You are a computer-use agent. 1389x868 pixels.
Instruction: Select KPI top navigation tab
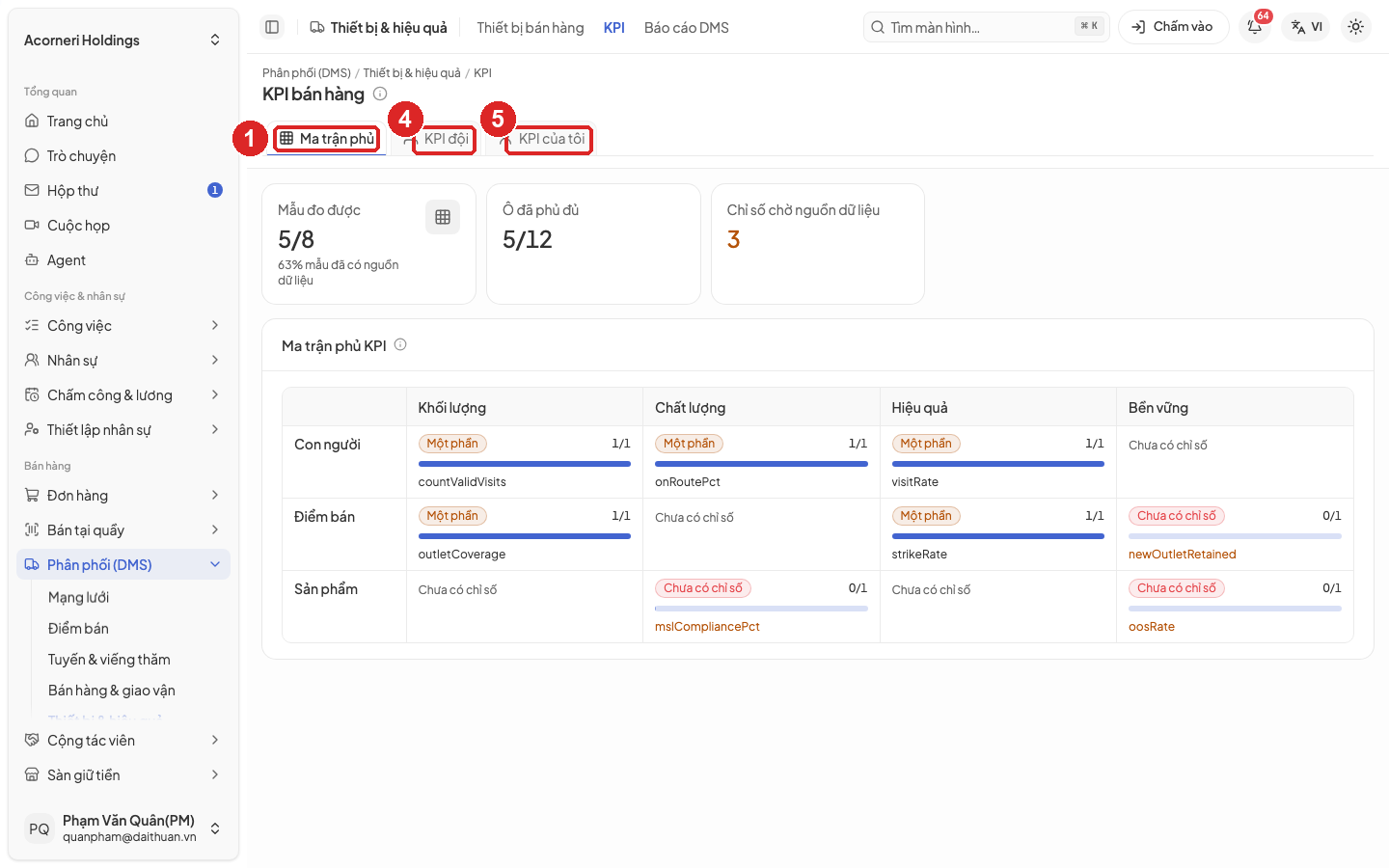[614, 28]
